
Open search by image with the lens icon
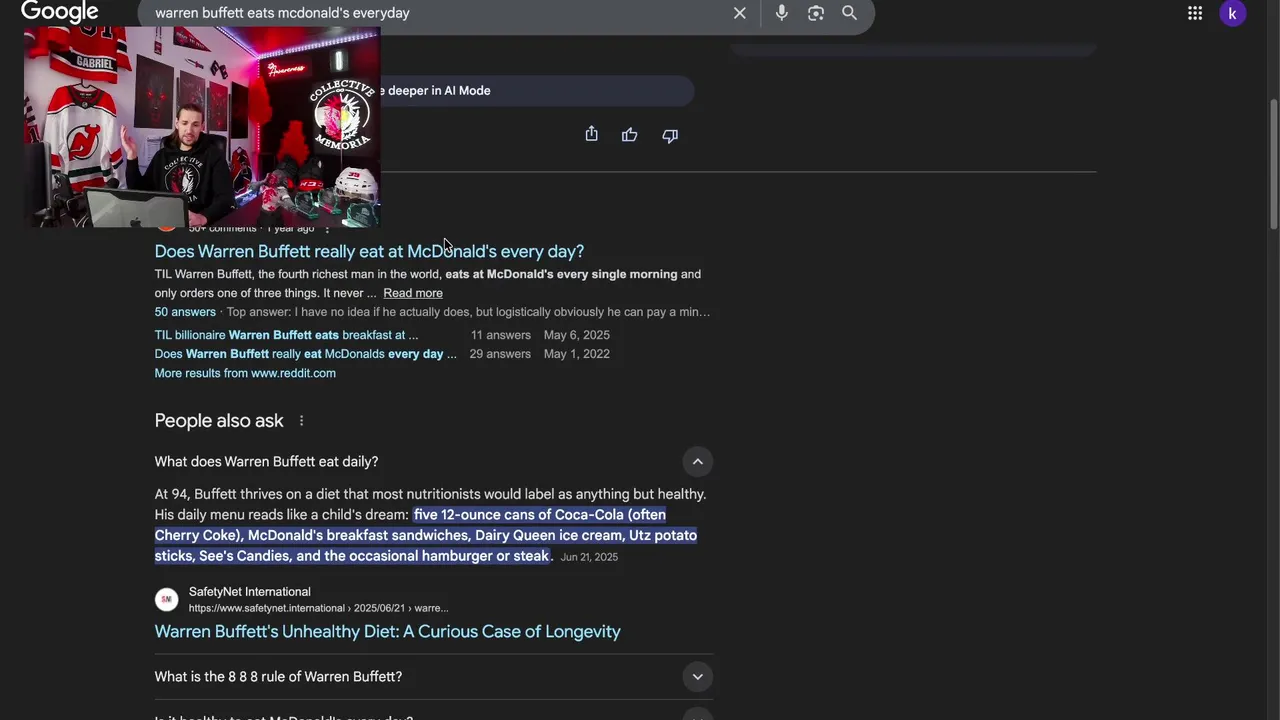(816, 13)
